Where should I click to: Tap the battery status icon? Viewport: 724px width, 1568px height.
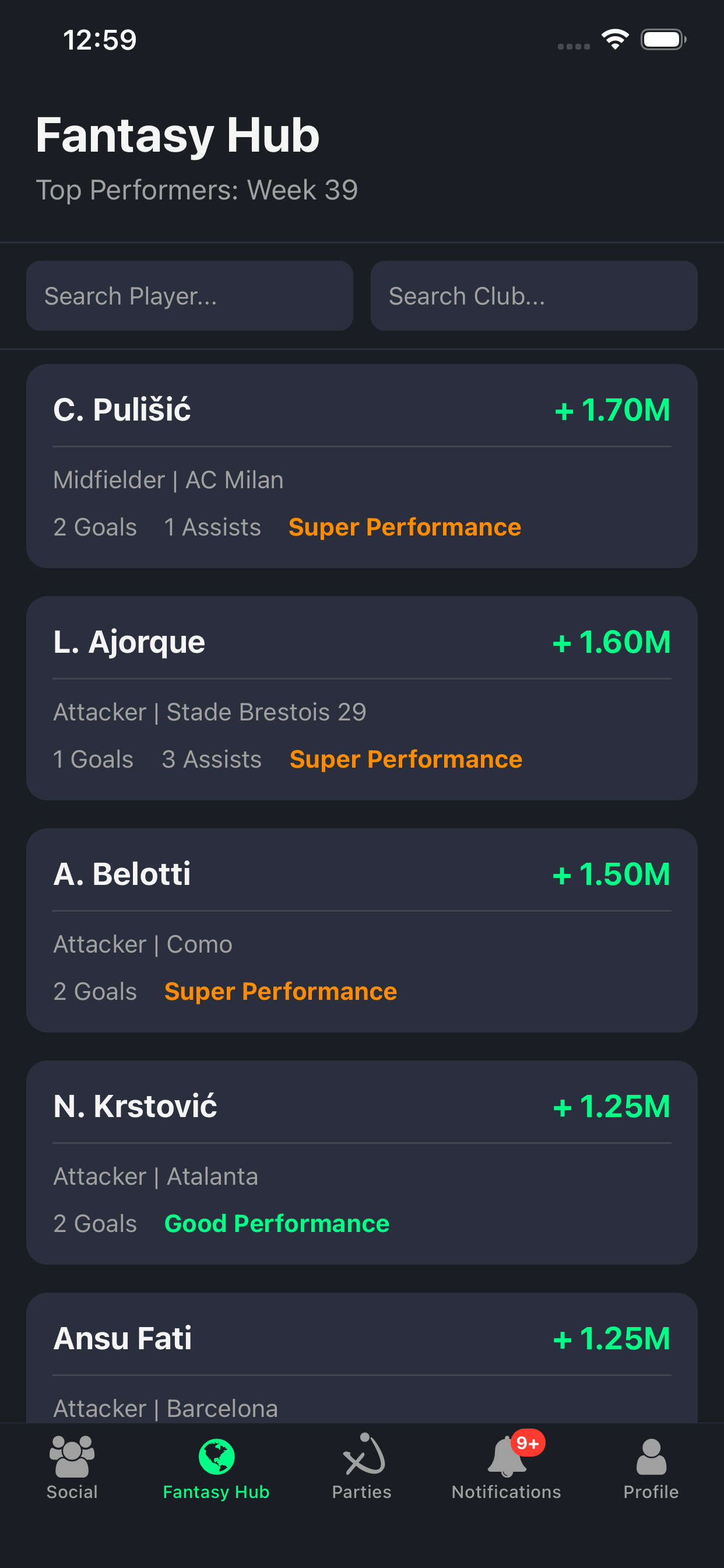[x=663, y=40]
